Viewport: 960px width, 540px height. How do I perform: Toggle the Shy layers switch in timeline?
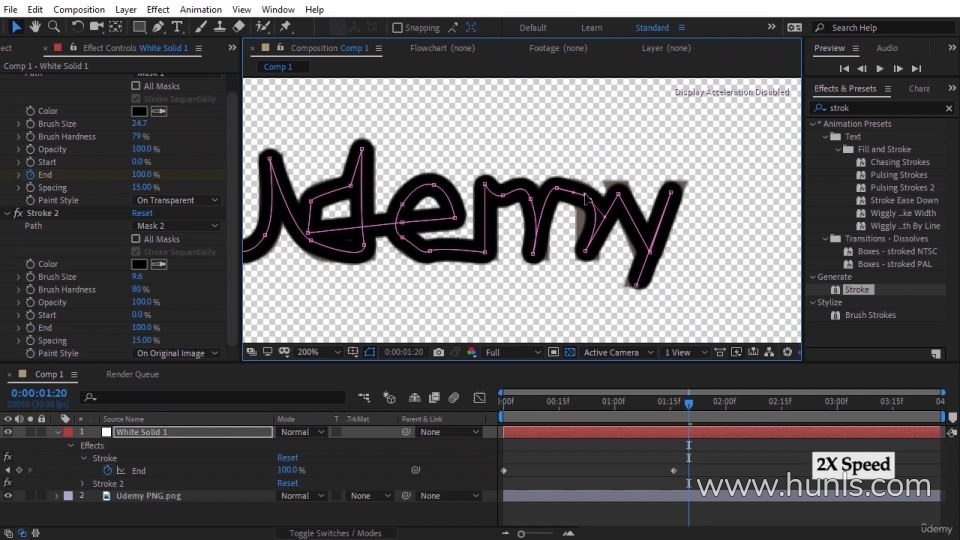click(x=414, y=398)
